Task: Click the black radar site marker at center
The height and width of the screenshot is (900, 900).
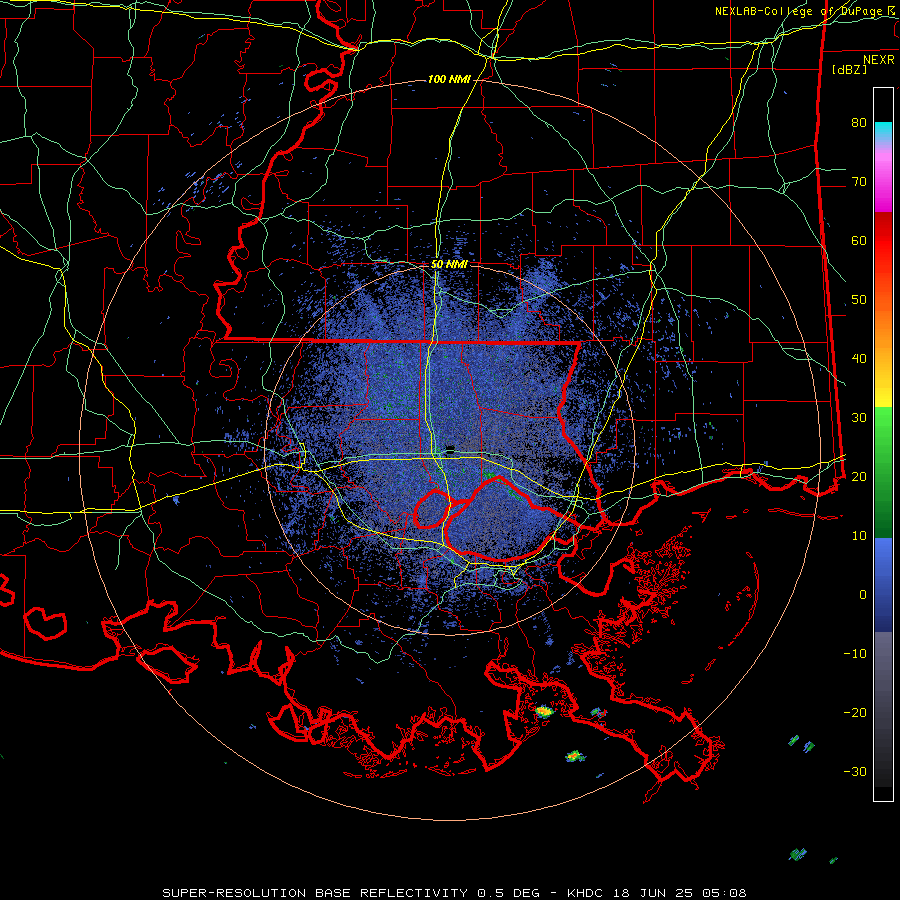Action: pos(450,448)
